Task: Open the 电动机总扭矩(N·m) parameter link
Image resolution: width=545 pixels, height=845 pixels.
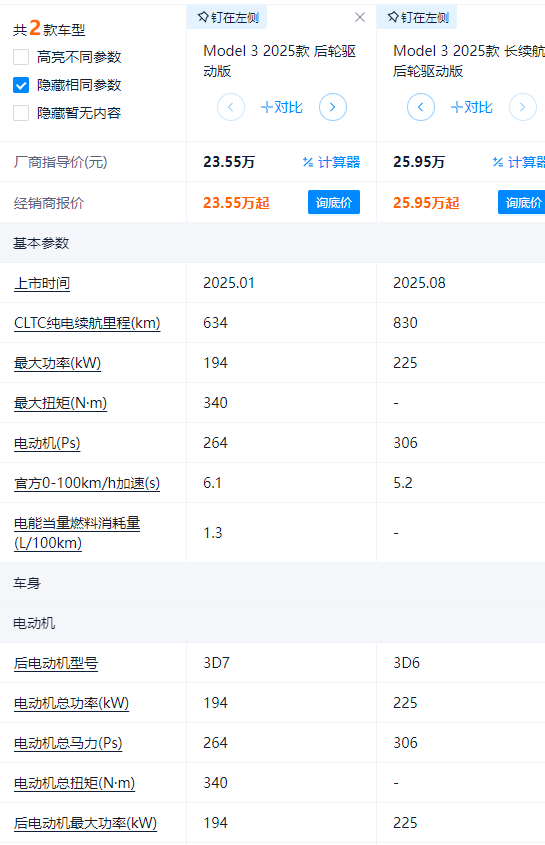Action: pyautogui.click(x=74, y=783)
